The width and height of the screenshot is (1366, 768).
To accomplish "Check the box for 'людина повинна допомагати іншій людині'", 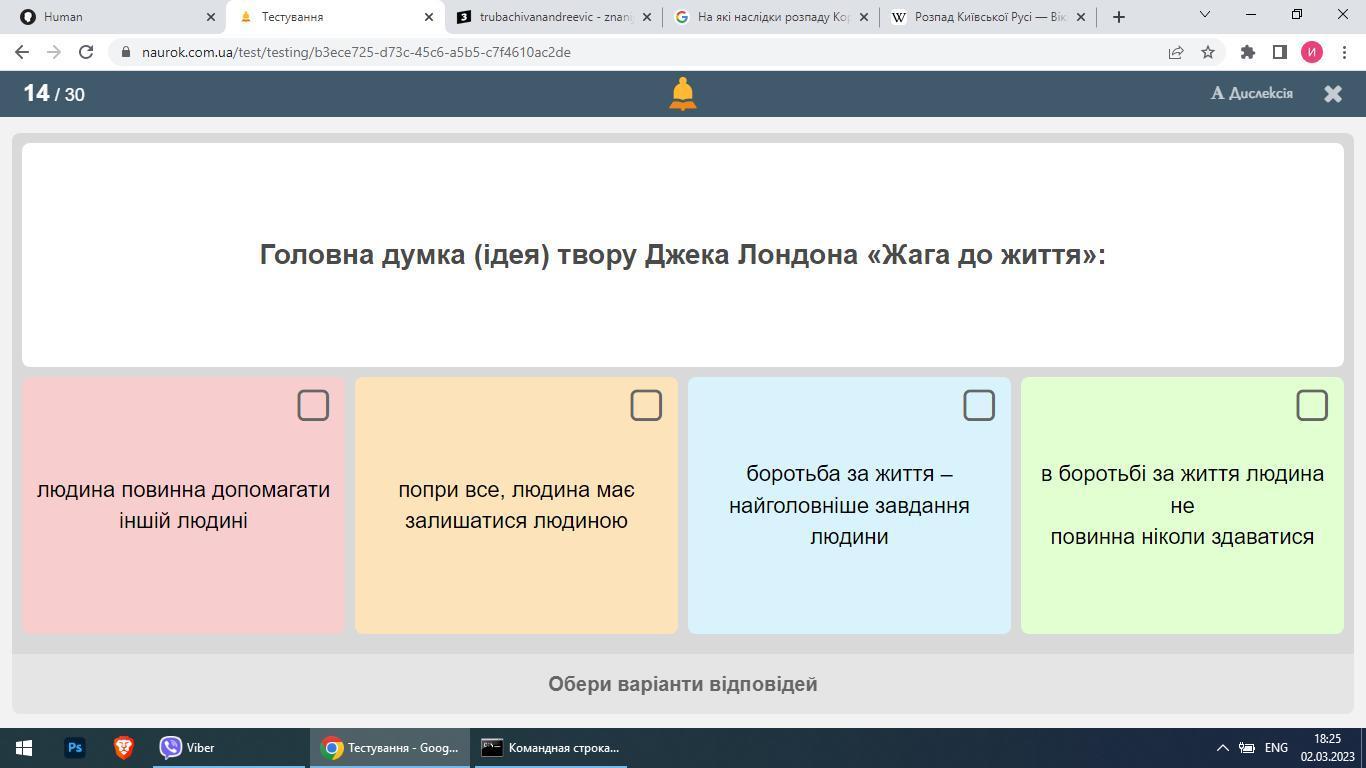I will [313, 405].
